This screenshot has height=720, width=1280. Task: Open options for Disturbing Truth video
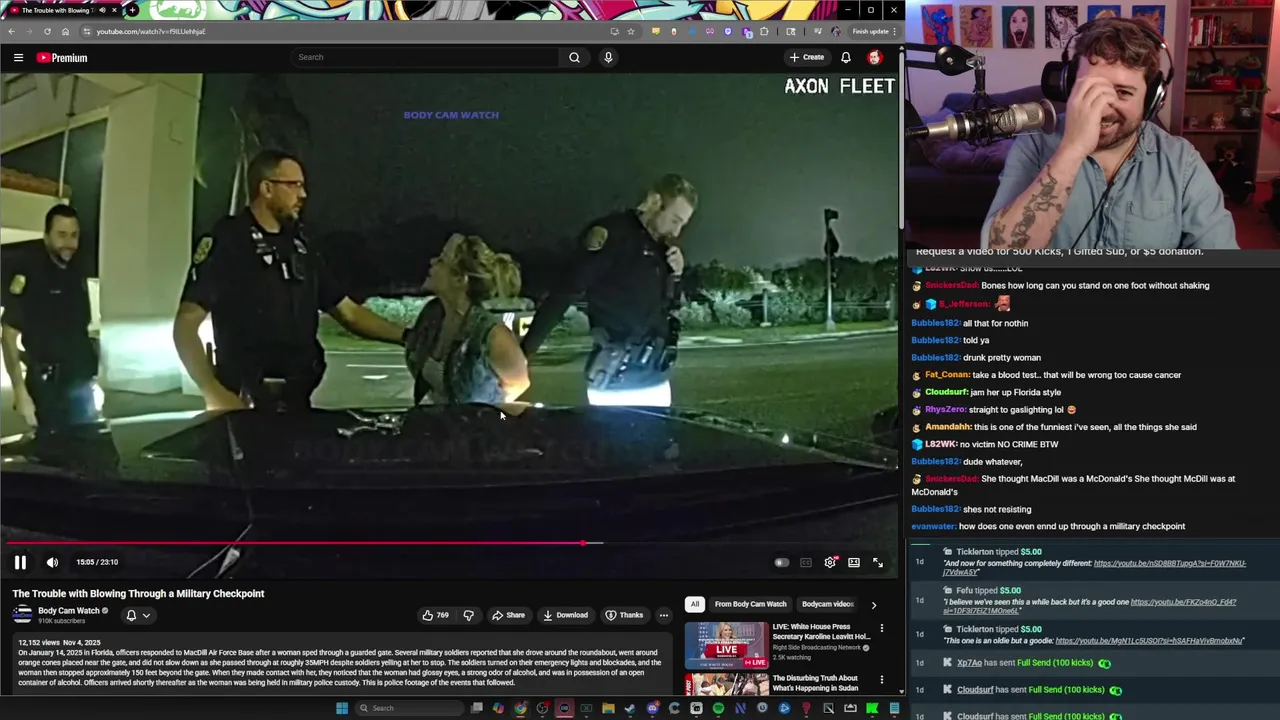point(881,680)
